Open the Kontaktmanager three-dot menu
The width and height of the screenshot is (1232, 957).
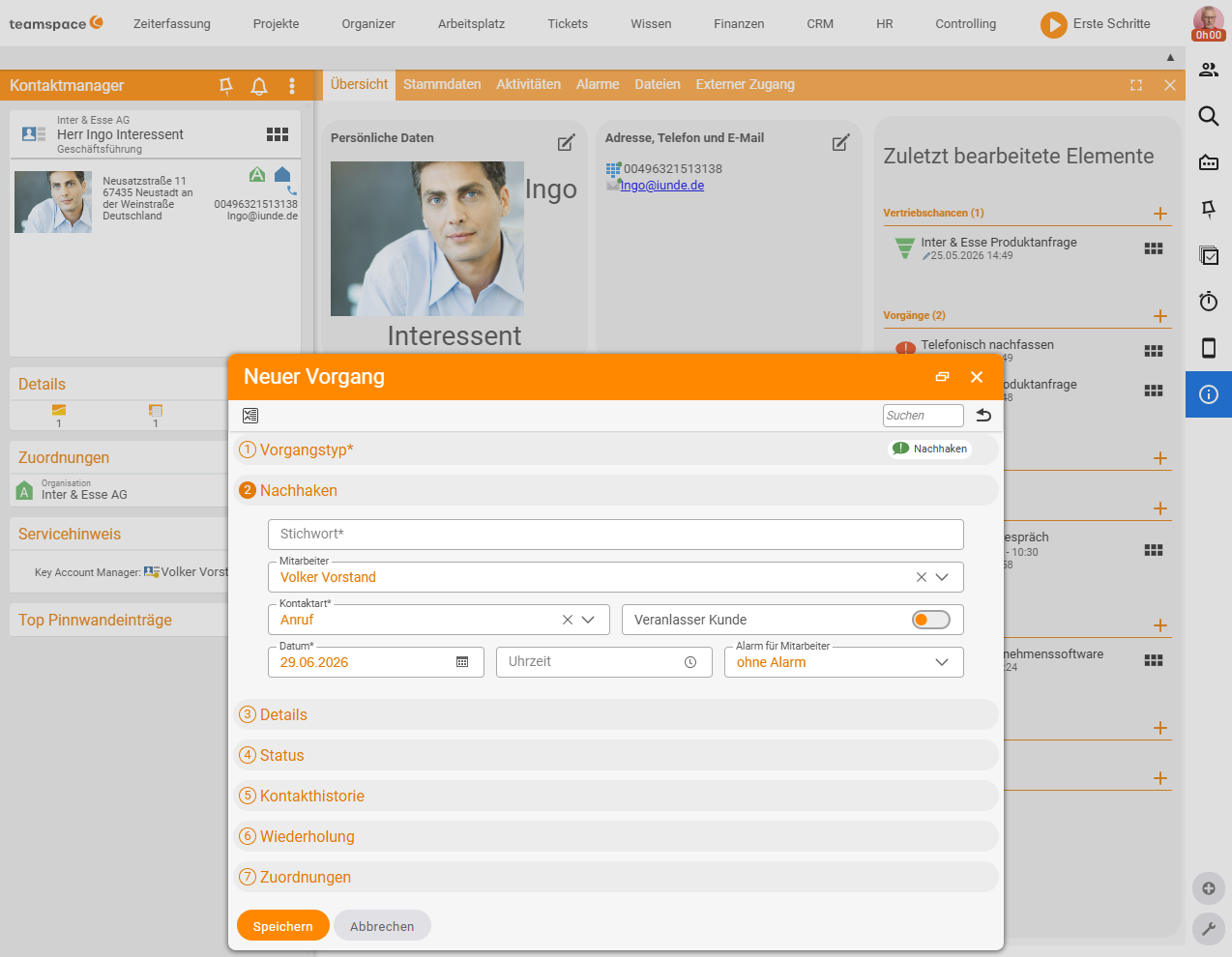point(292,86)
